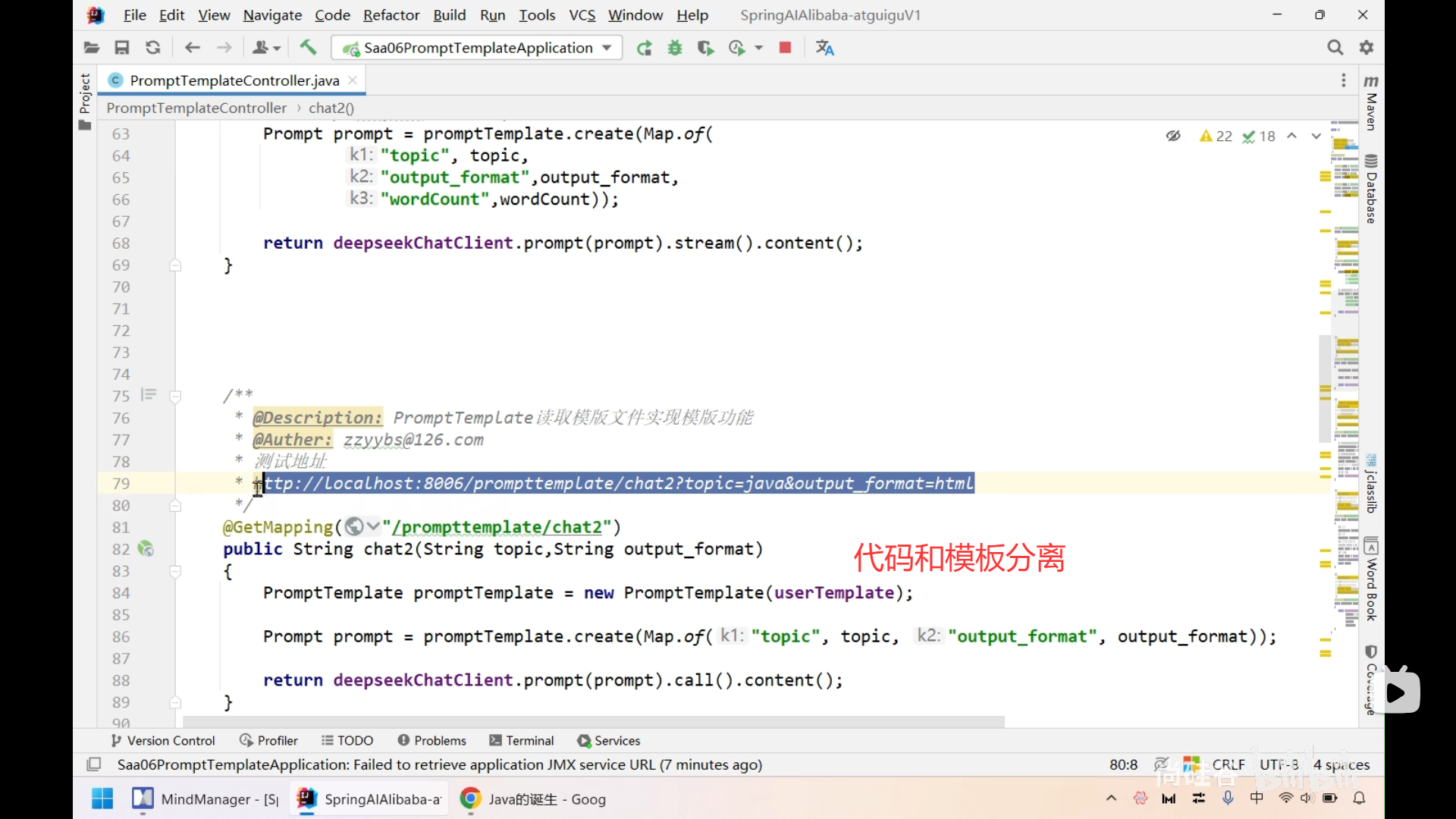This screenshot has height=819, width=1456.
Task: Click the Sync/Reload refresh icon
Action: pyautogui.click(x=152, y=48)
